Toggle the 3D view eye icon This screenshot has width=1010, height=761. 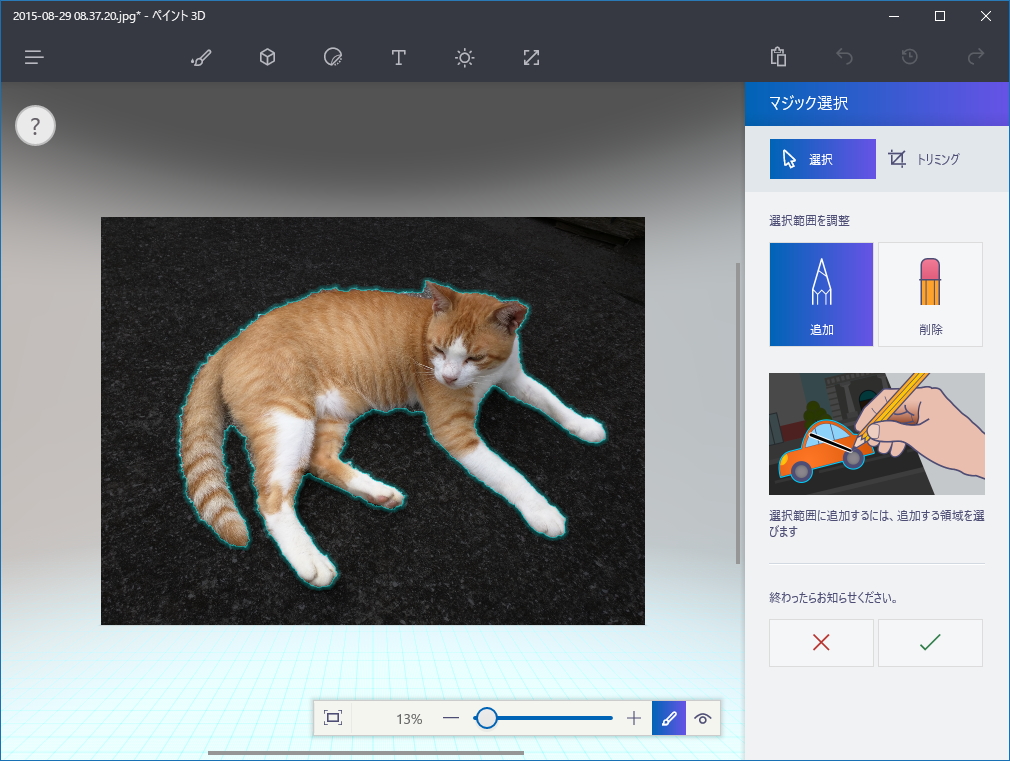pyautogui.click(x=703, y=718)
